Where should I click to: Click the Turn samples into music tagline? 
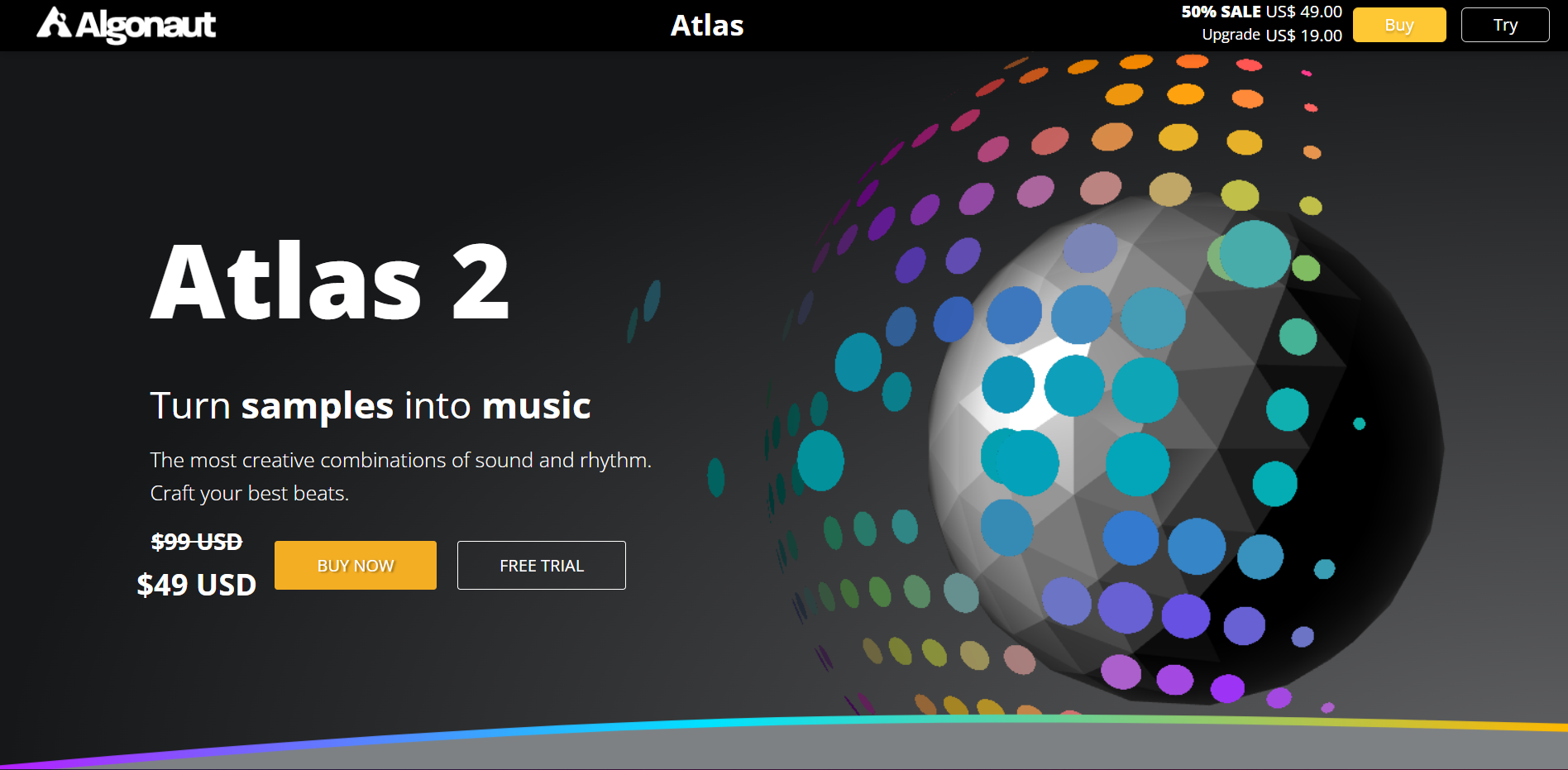point(370,406)
